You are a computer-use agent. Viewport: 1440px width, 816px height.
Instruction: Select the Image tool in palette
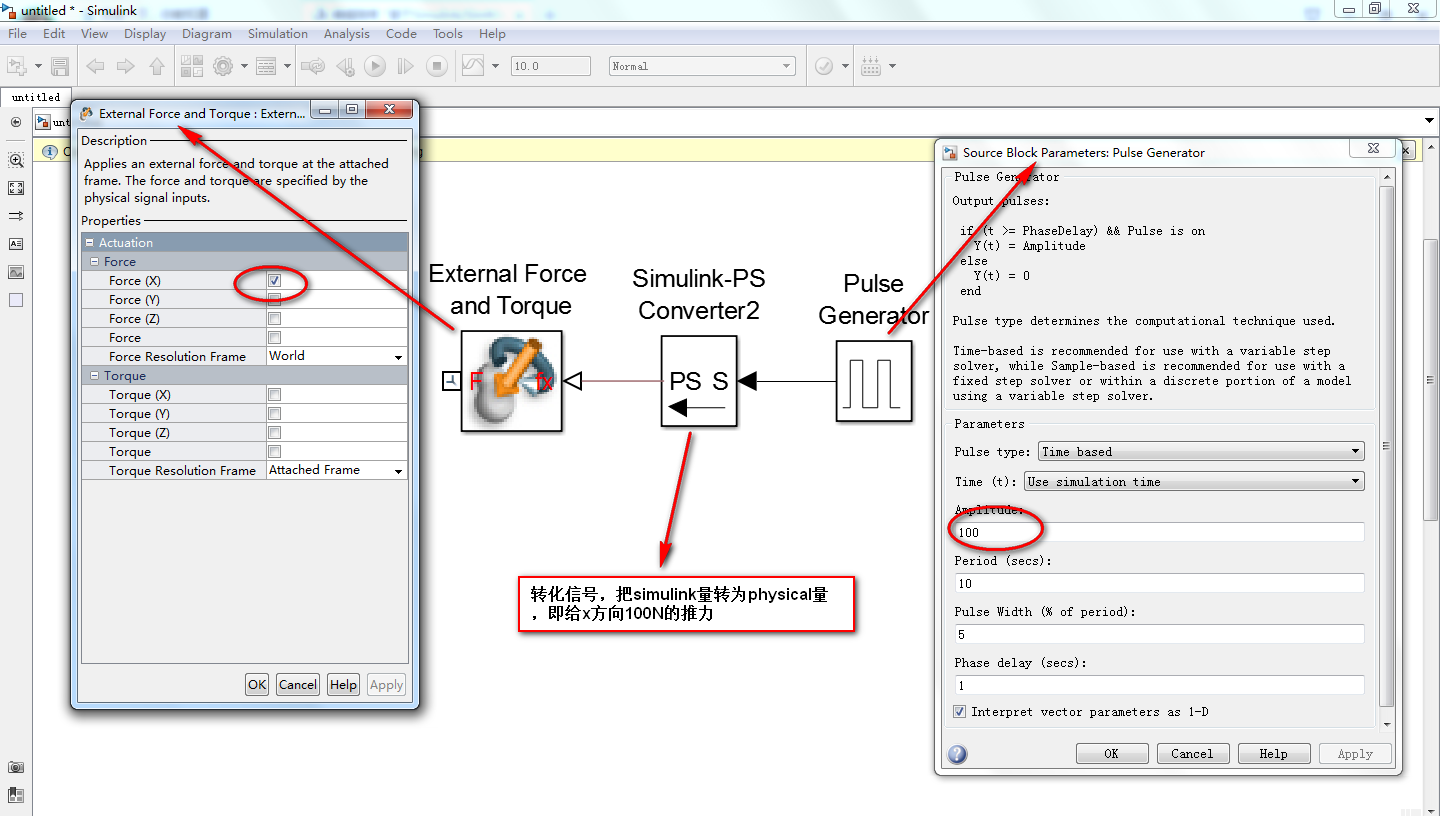[16, 272]
